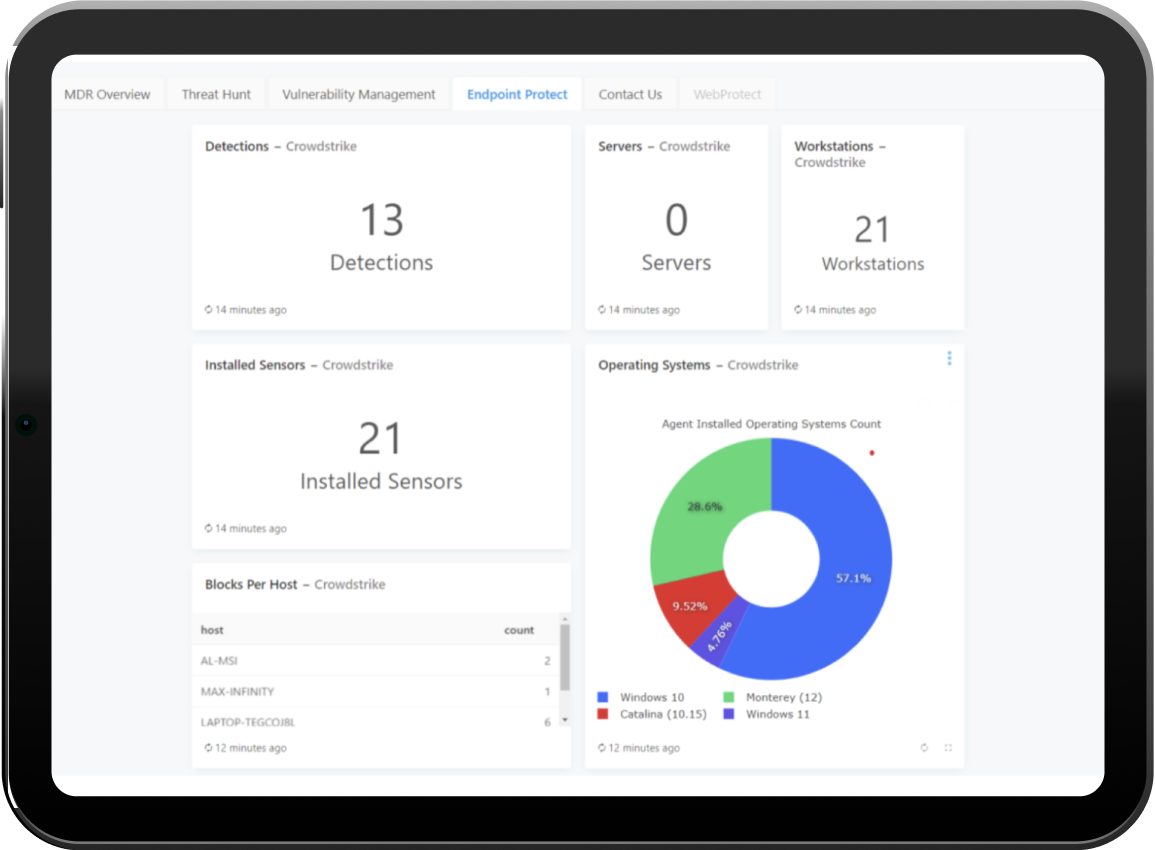Open the MDR Overview tab
This screenshot has width=1155, height=850.
[107, 94]
